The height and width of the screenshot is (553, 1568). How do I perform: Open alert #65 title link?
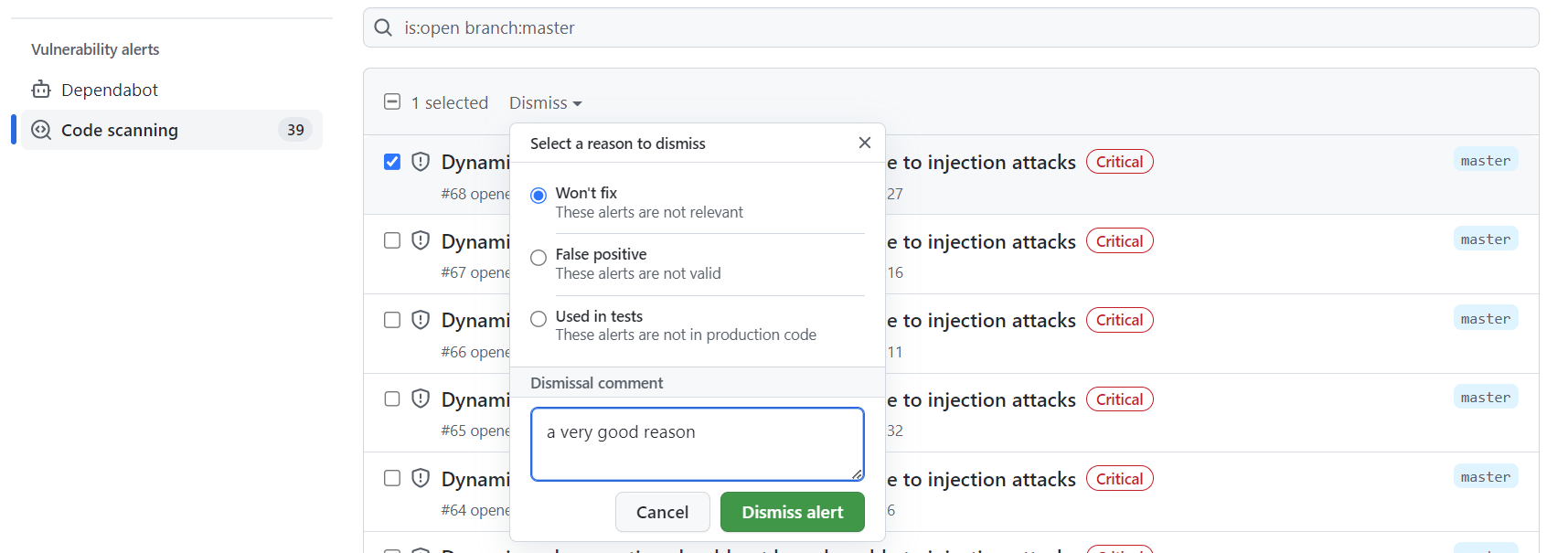[x=982, y=399]
